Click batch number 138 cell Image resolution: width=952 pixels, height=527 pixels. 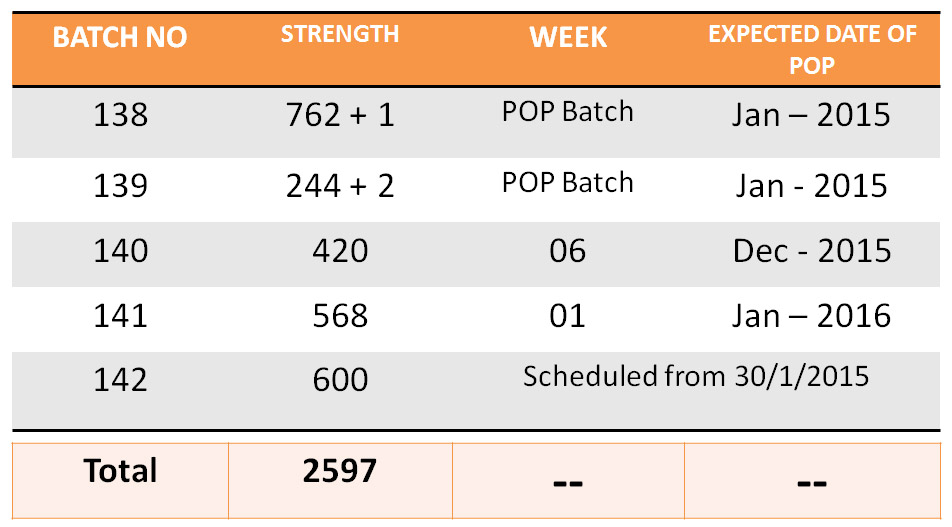(x=120, y=115)
